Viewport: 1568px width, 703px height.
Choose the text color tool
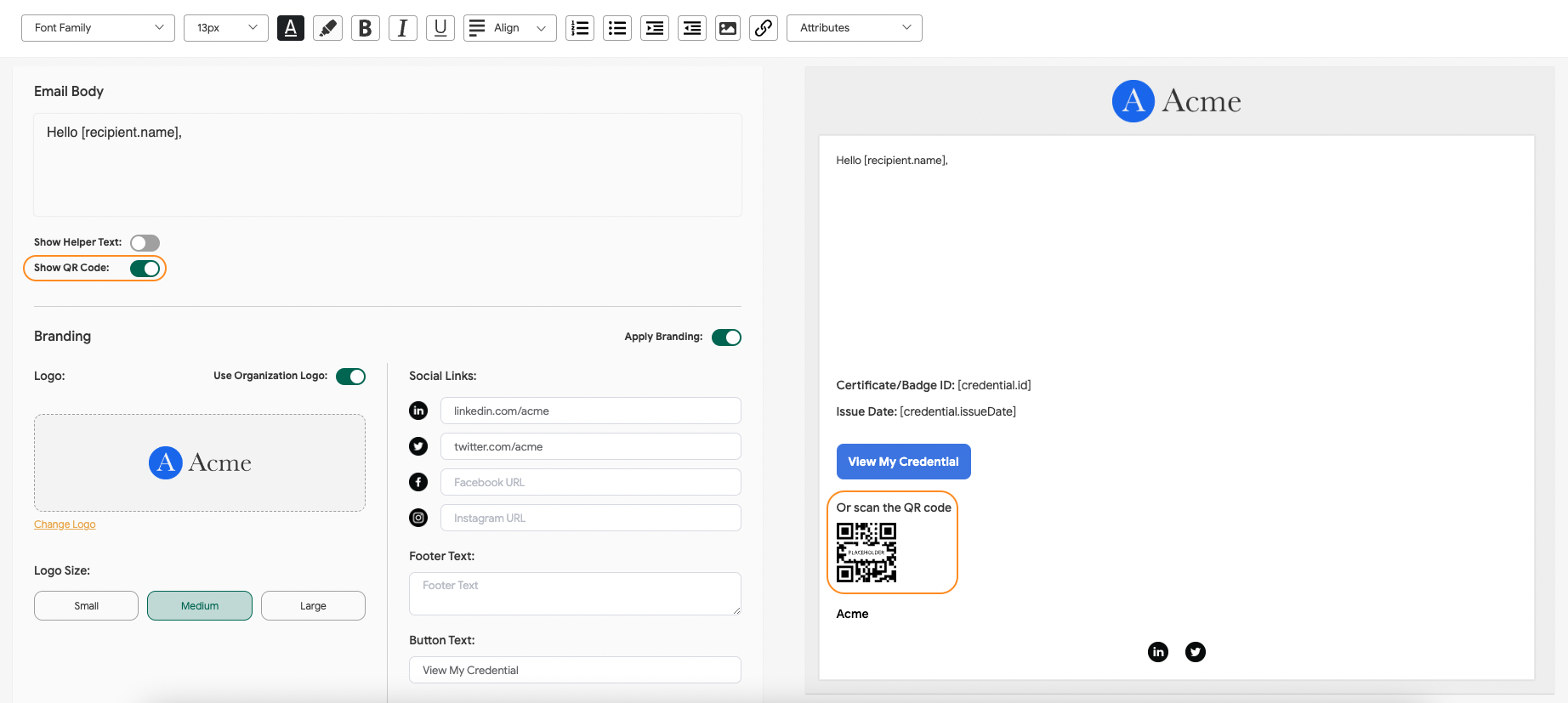tap(291, 28)
